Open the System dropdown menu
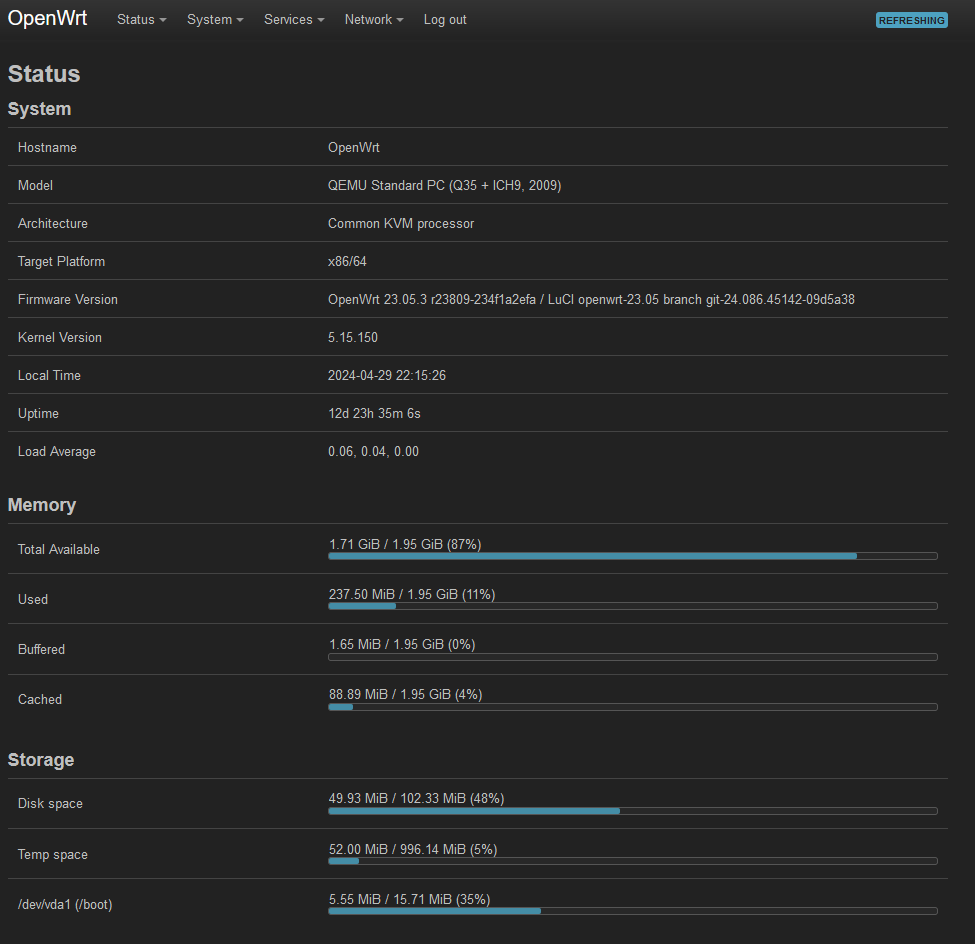Viewport: 975px width, 944px height. (x=214, y=19)
